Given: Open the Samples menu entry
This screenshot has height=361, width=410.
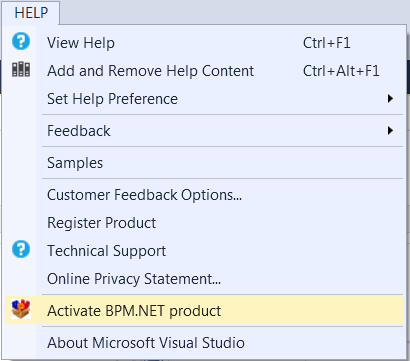Looking at the screenshot, I should [204, 163].
